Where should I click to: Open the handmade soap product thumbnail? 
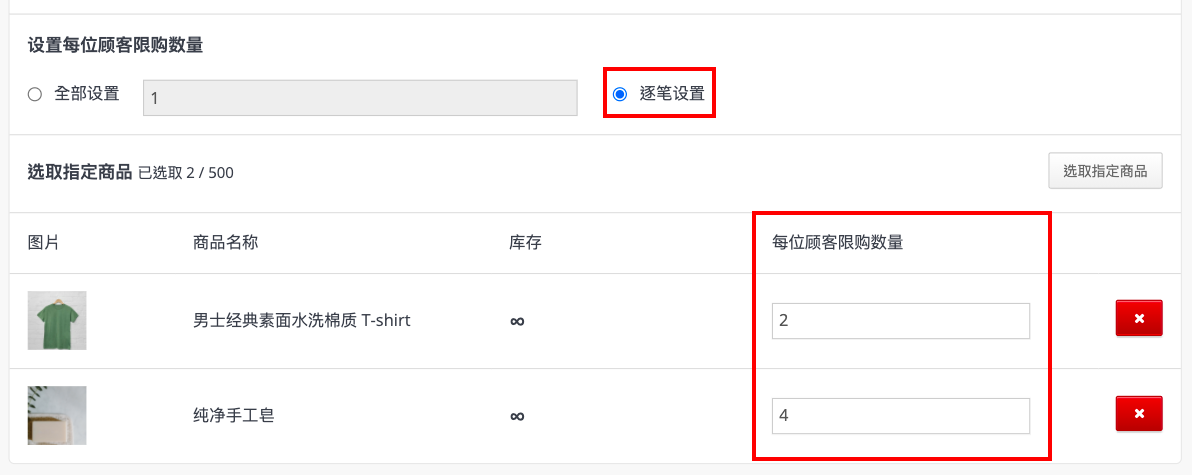(57, 416)
